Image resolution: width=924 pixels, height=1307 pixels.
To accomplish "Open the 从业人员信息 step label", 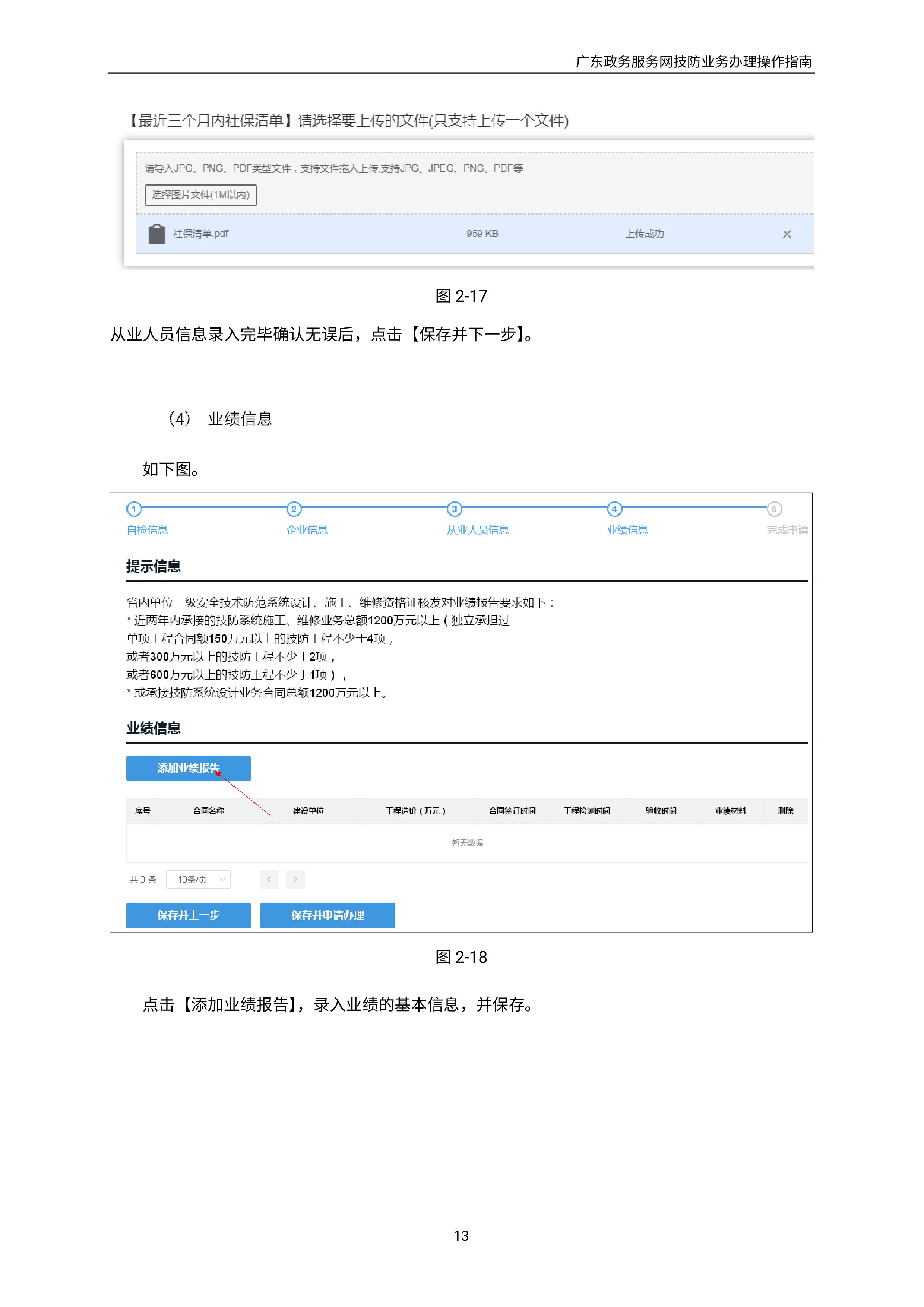I will [478, 530].
